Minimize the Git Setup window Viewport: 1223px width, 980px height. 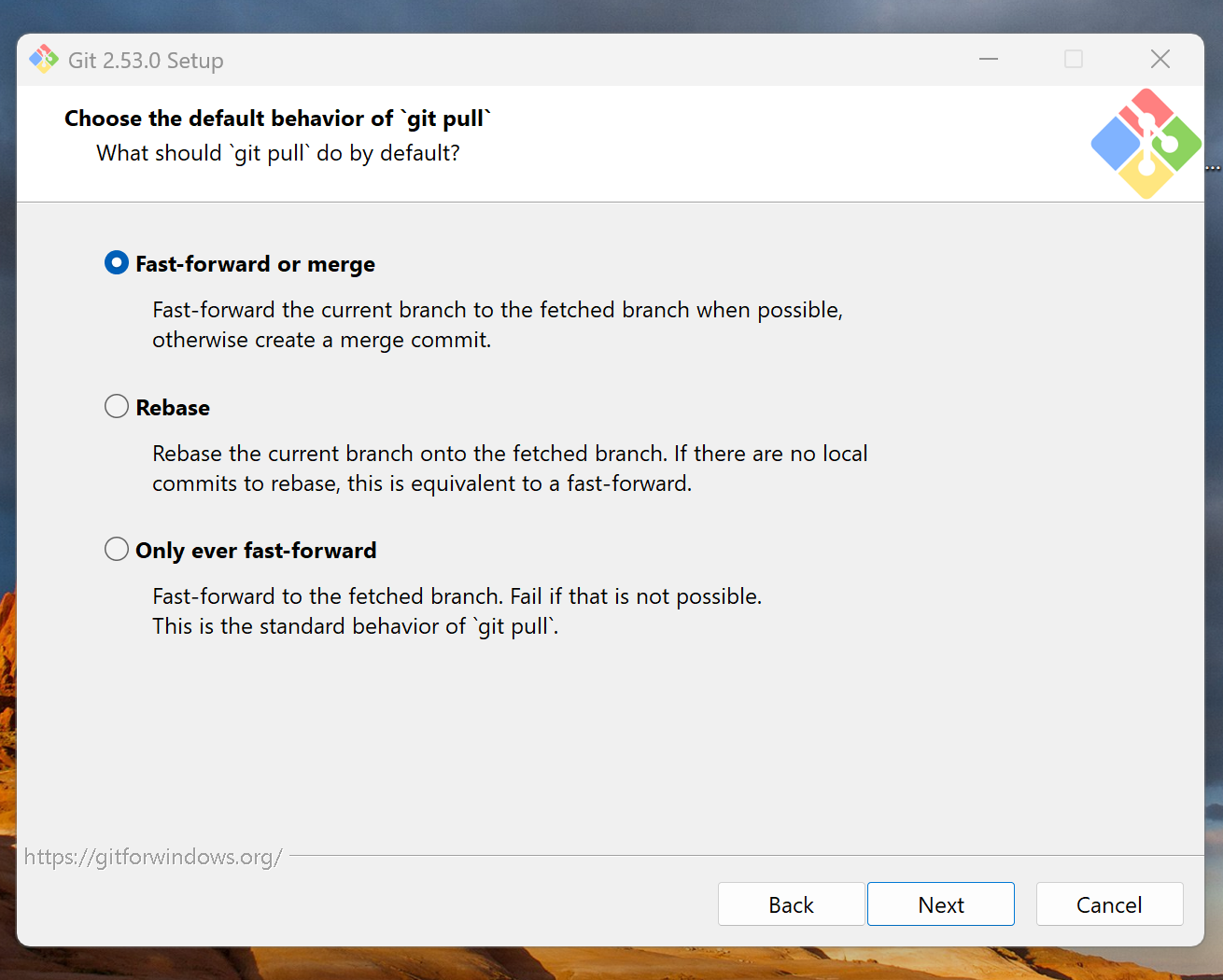pos(989,60)
